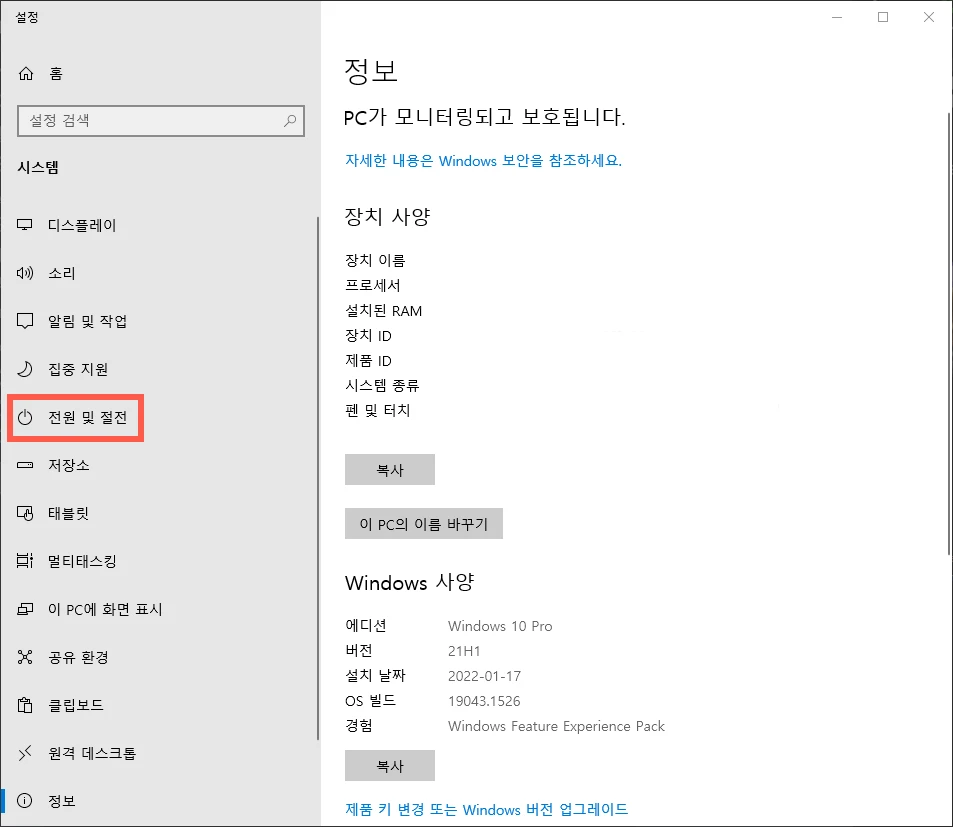Click the search magnifier icon in 설정 검색

pyautogui.click(x=290, y=120)
